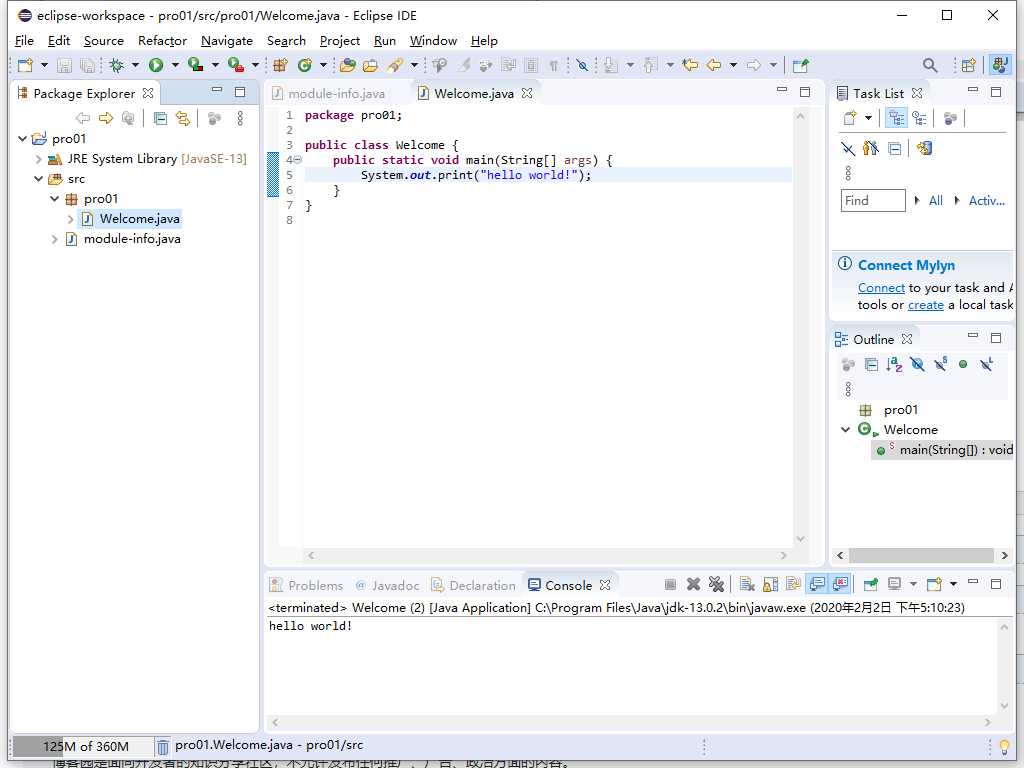Collapse the src folder node

38,179
